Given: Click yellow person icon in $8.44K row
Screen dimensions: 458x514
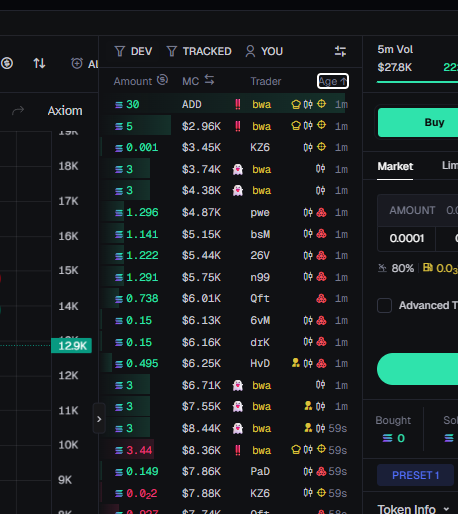Looking at the screenshot, I should click(x=308, y=428).
